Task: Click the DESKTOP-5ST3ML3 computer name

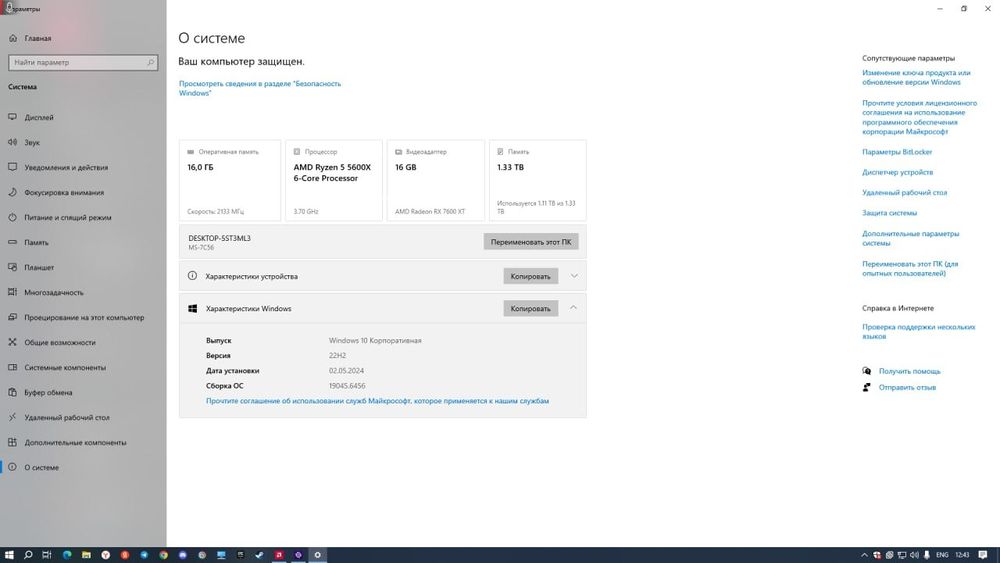Action: click(219, 238)
